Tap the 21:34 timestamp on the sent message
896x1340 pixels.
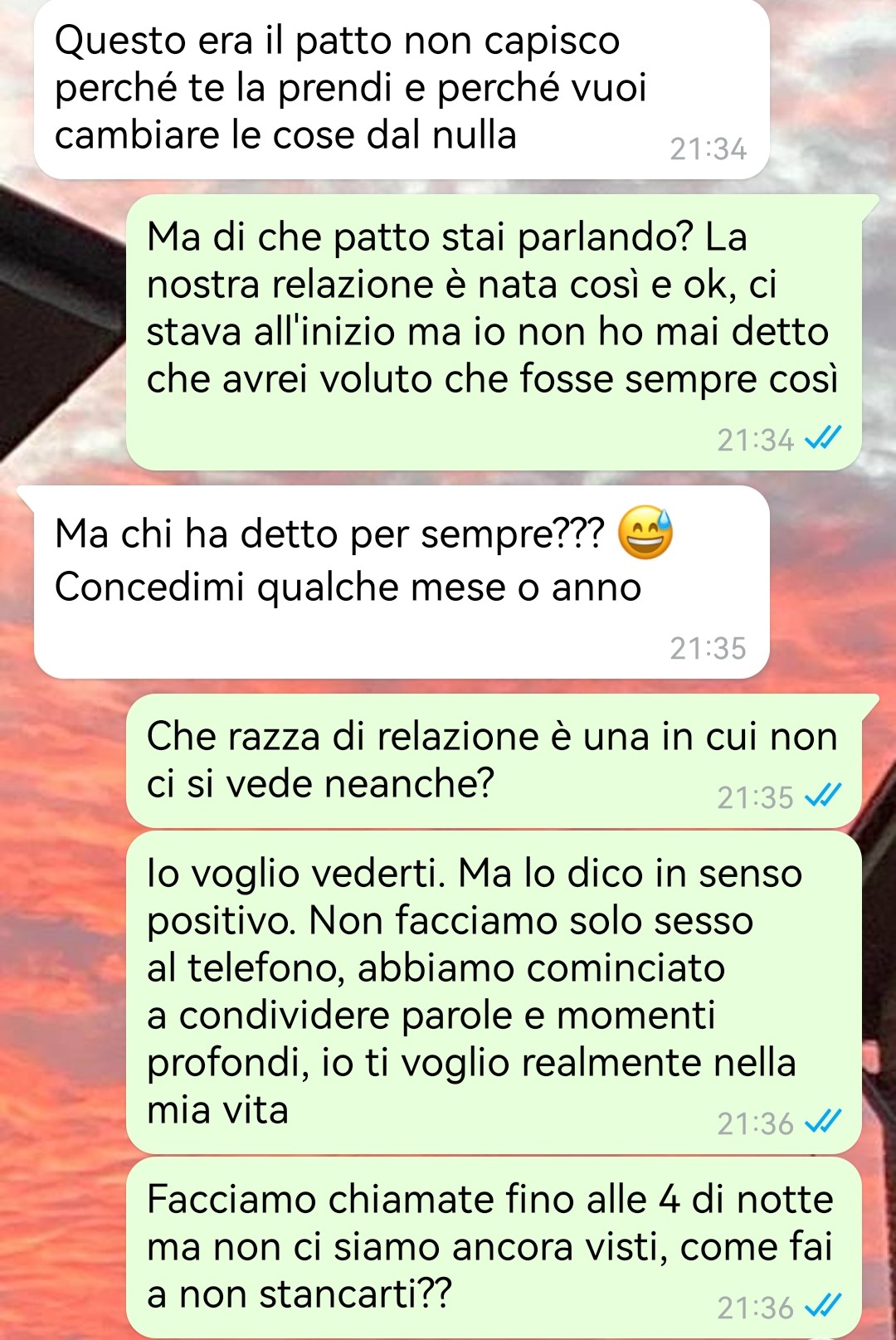[x=755, y=440]
